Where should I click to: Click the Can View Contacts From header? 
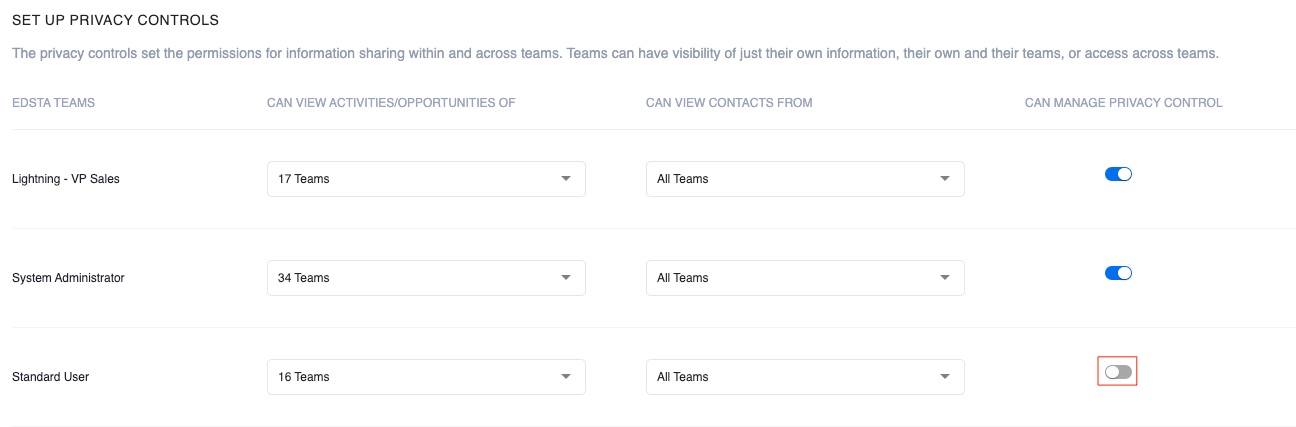coord(729,103)
